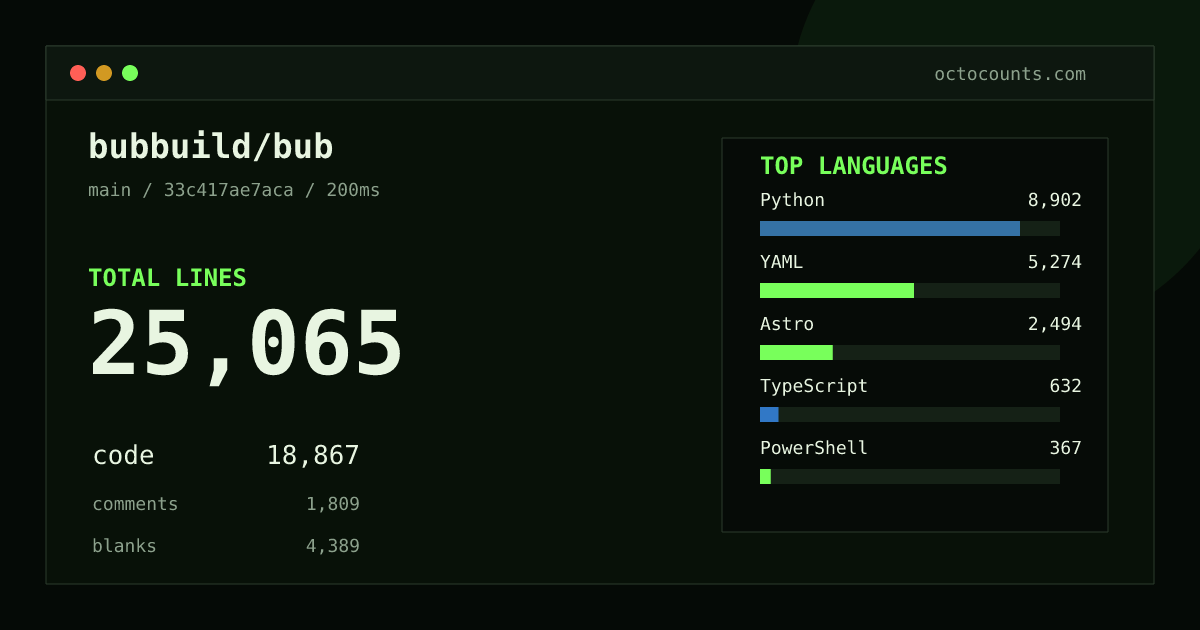Click the YAML language label
Image resolution: width=1200 pixels, height=630 pixels.
[781, 262]
